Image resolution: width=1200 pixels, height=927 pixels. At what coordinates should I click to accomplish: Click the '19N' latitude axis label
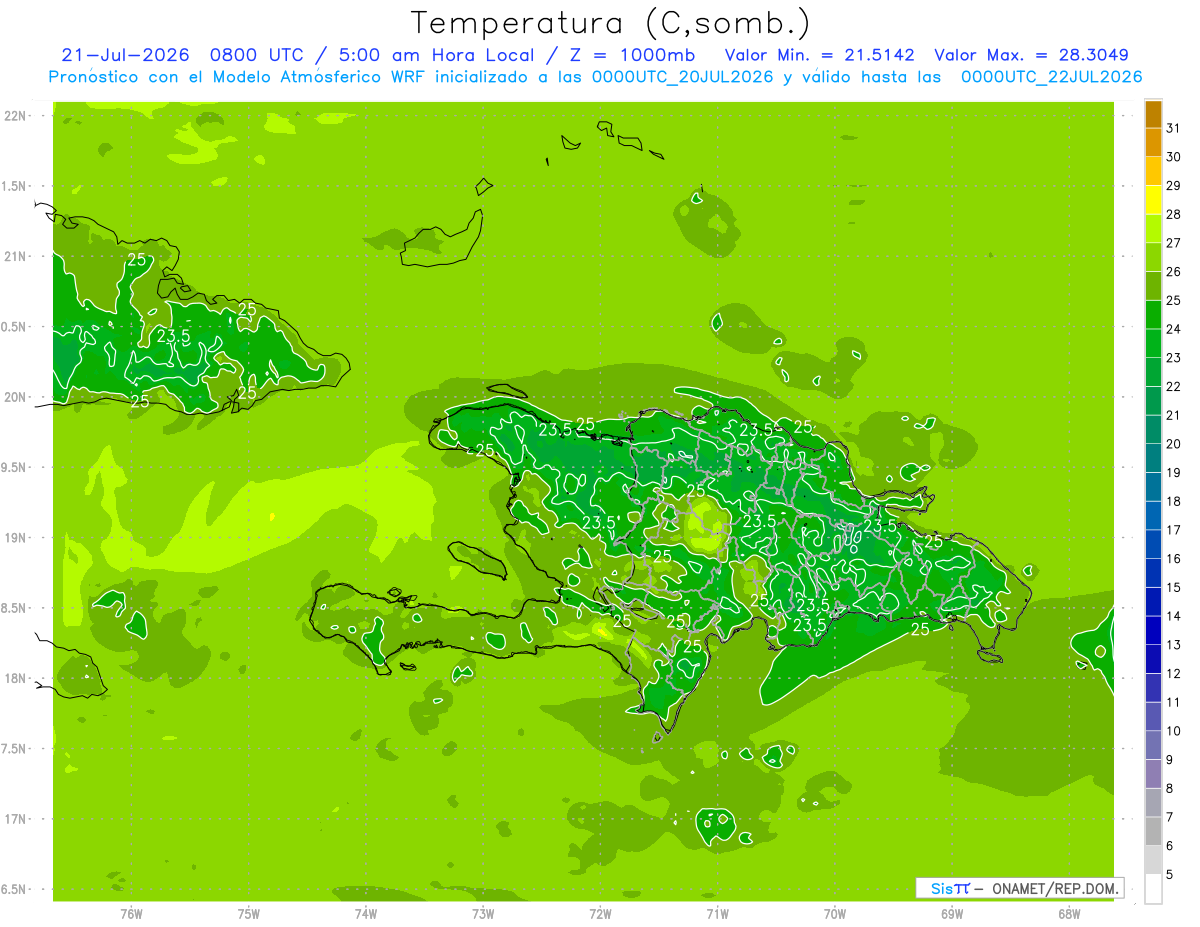coord(15,538)
